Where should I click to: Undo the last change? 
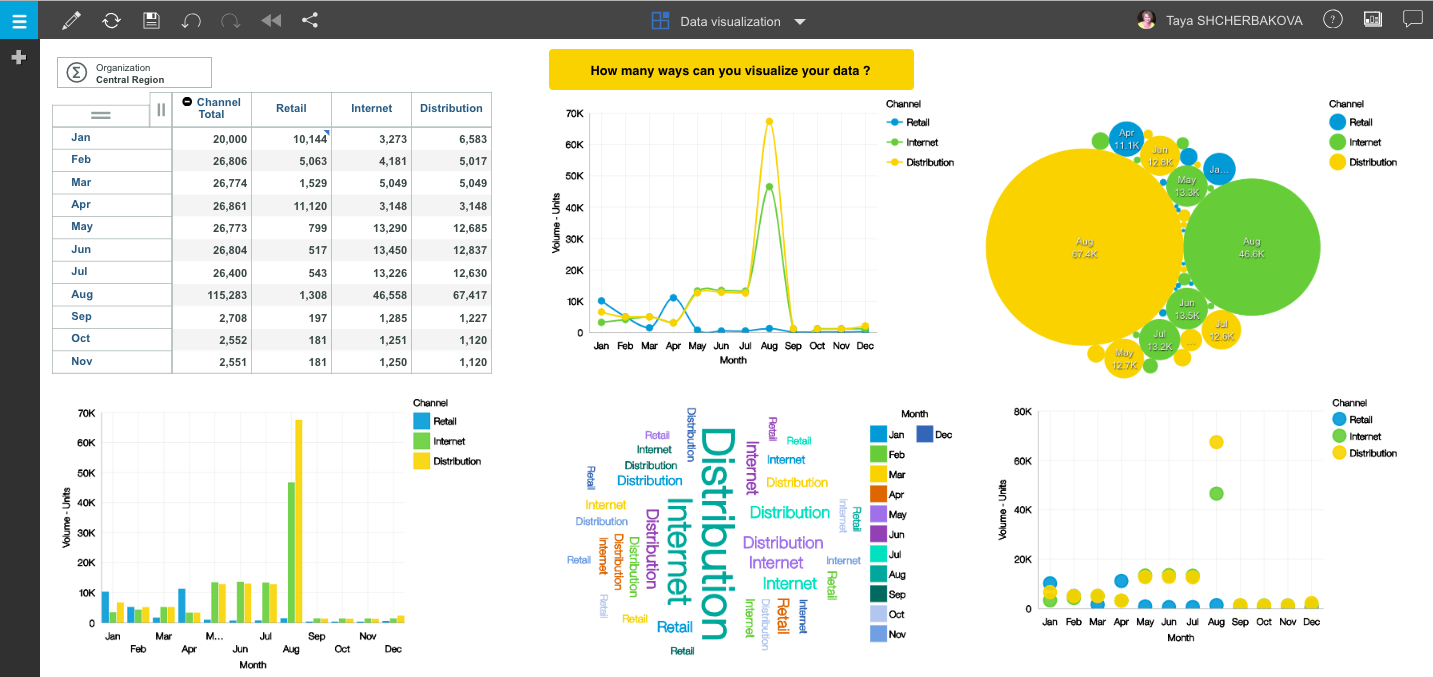191,20
